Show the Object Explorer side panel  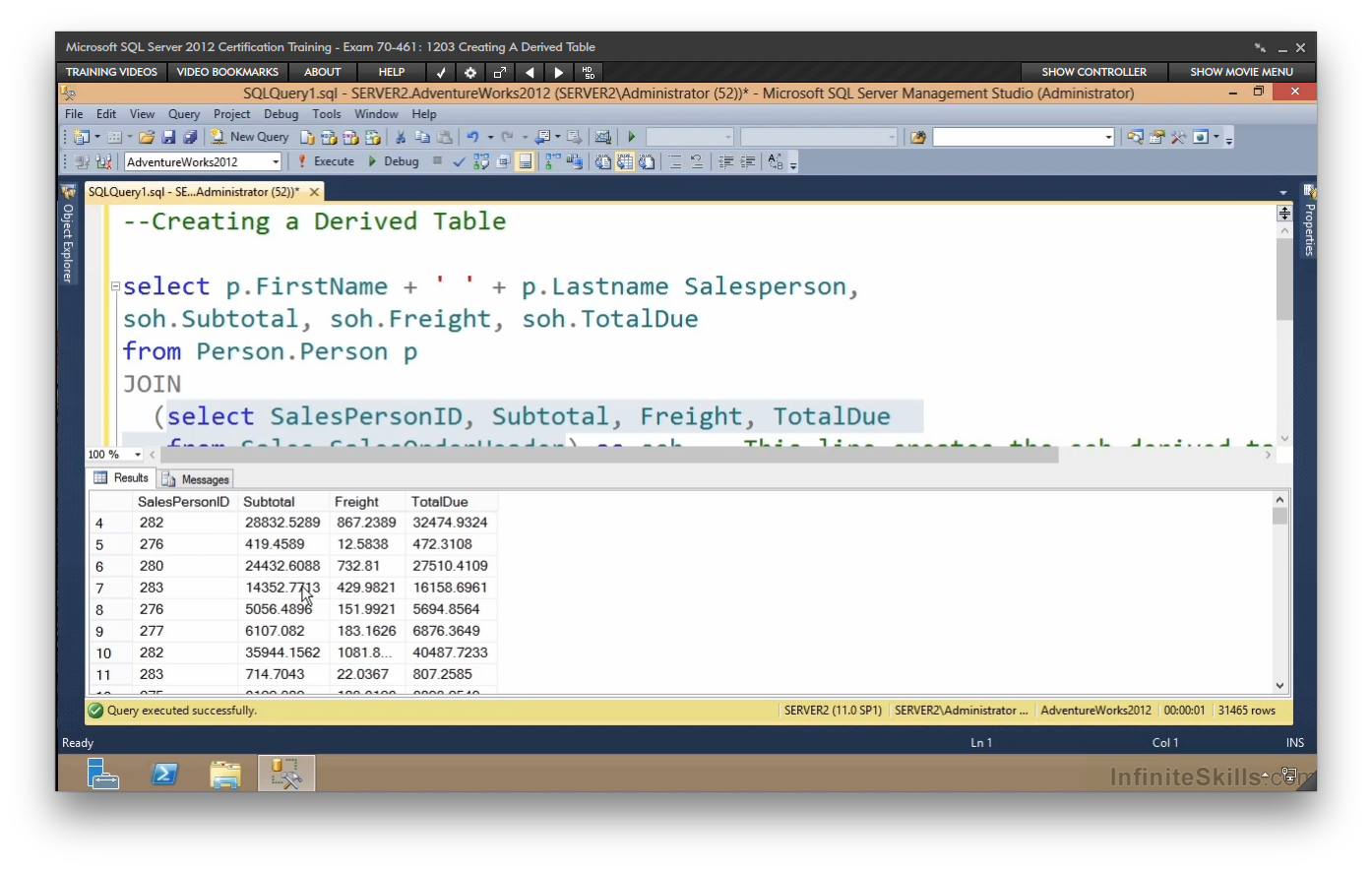point(68,234)
